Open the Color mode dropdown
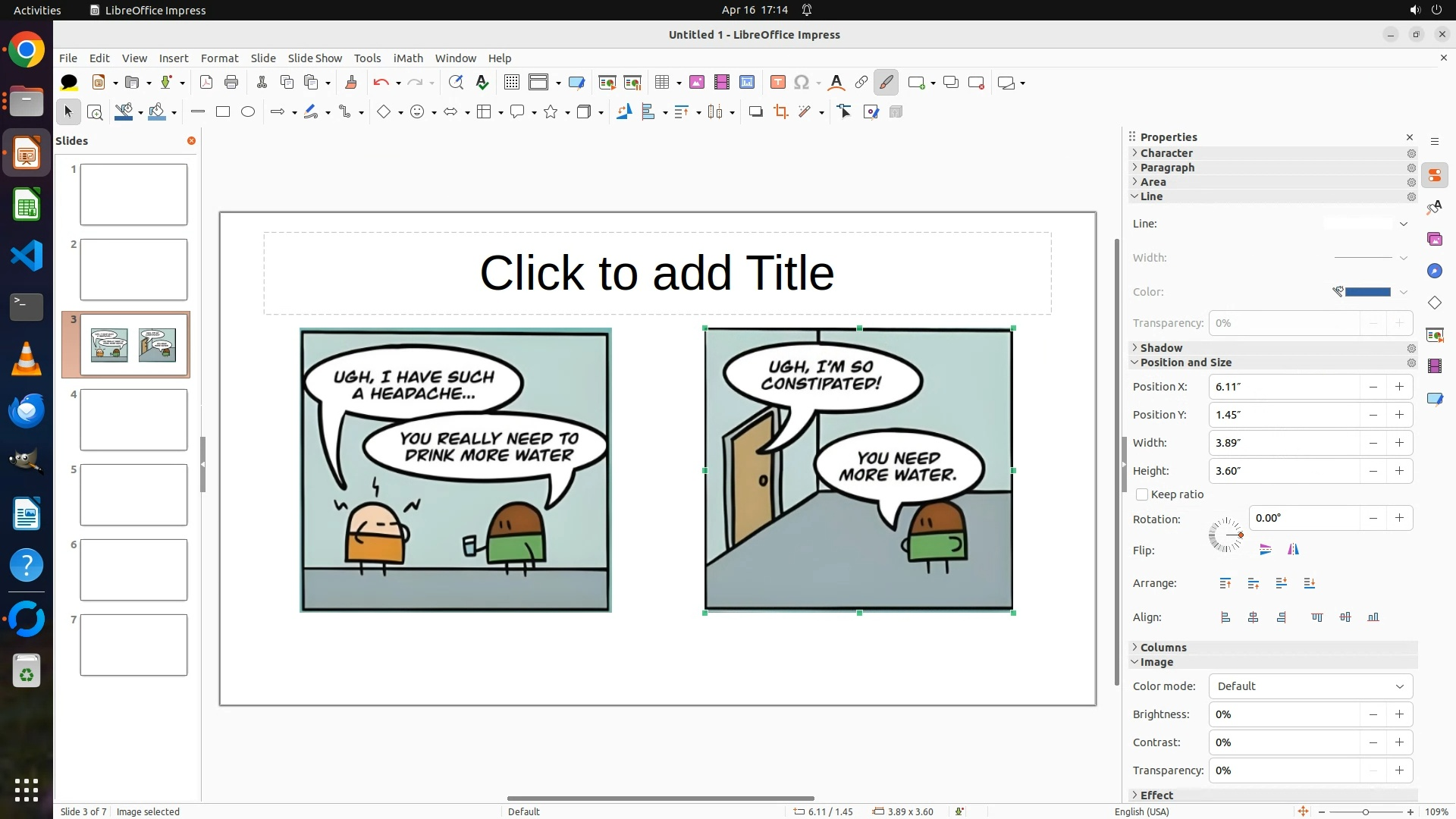The width and height of the screenshot is (1456, 819). pos(1310,686)
